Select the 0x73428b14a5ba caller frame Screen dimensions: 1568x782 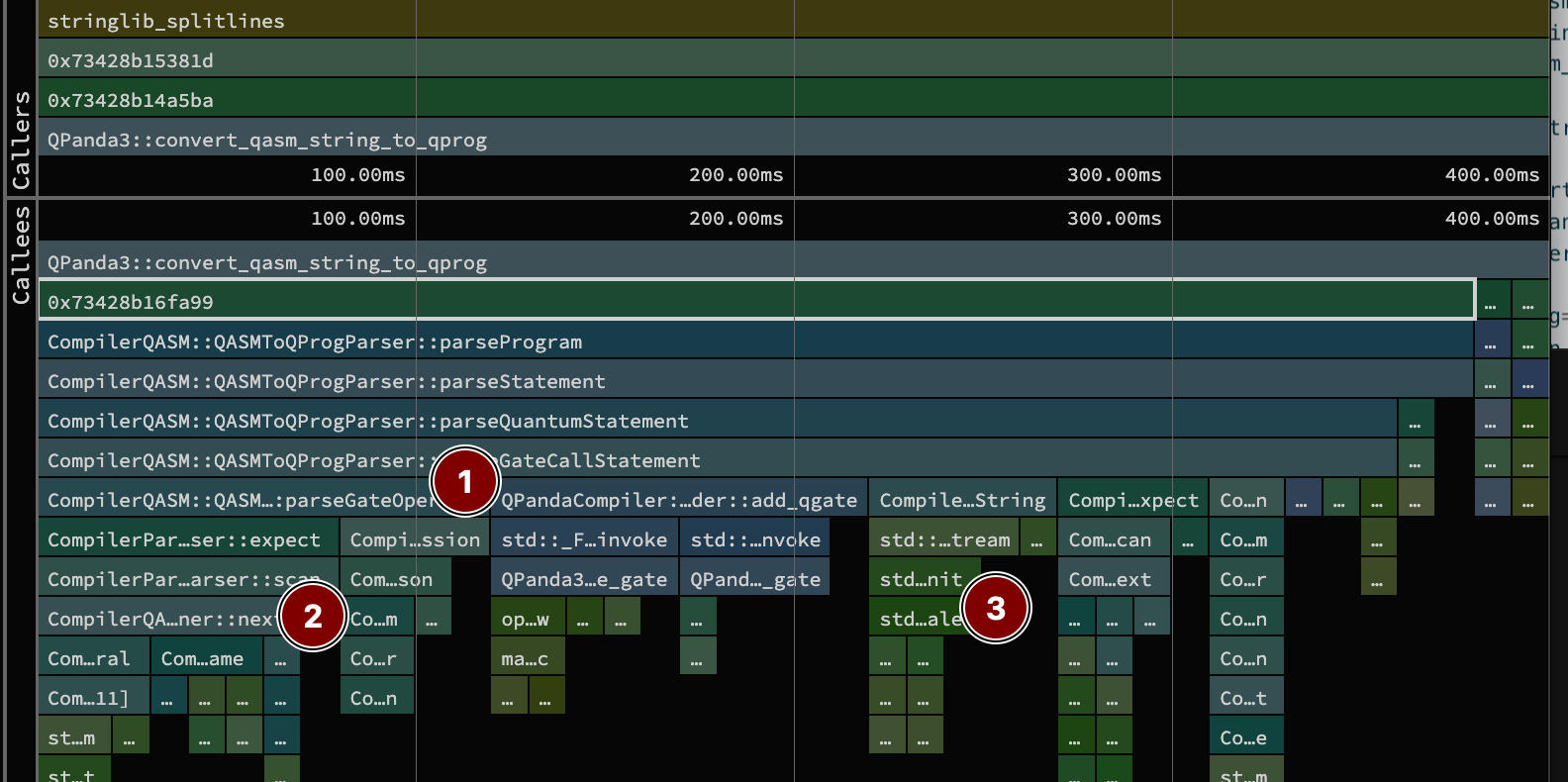coord(792,100)
